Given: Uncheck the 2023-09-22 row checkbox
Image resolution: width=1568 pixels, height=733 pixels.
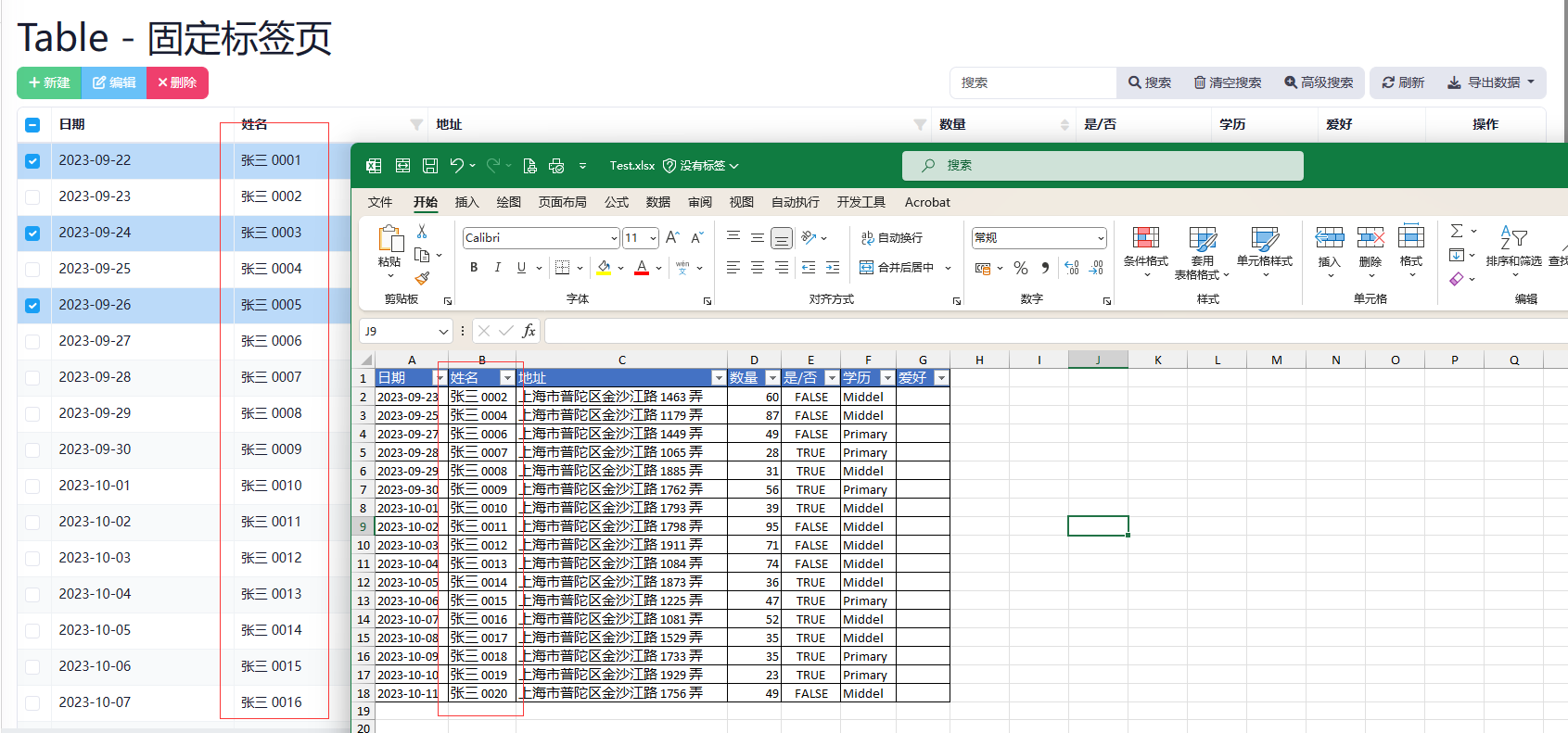Looking at the screenshot, I should coord(32,161).
